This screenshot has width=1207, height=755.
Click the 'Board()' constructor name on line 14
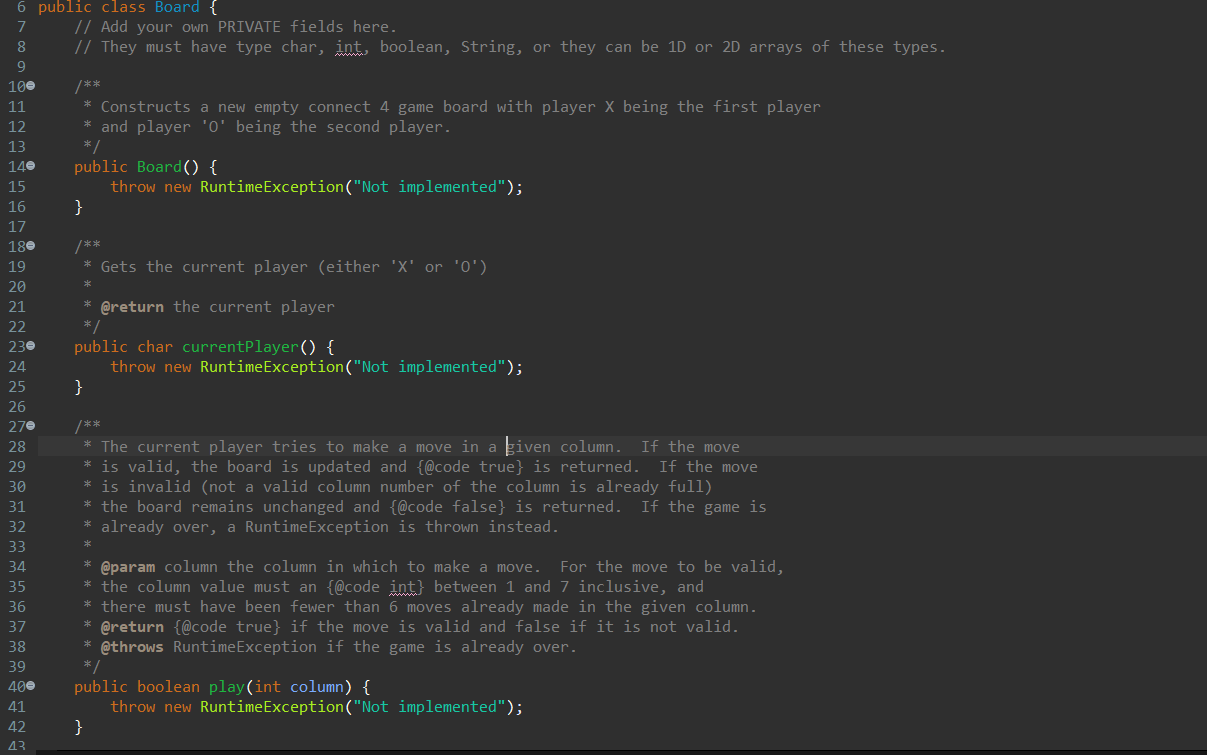click(168, 167)
